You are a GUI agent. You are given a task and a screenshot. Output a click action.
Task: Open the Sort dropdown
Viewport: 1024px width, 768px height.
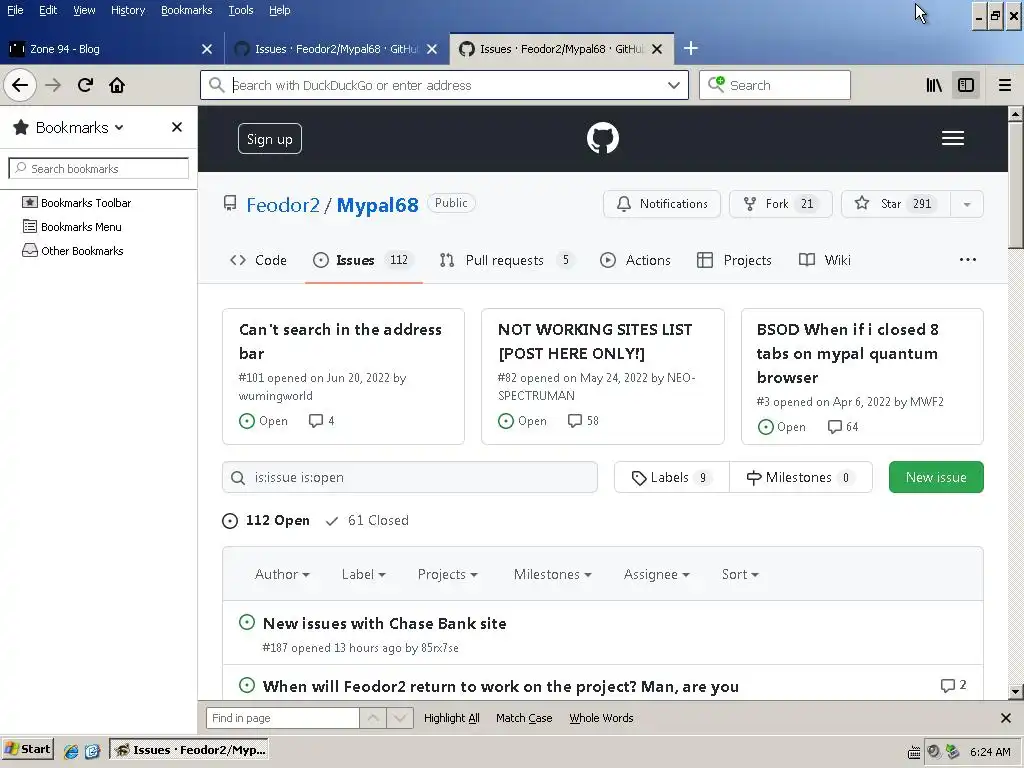(740, 574)
